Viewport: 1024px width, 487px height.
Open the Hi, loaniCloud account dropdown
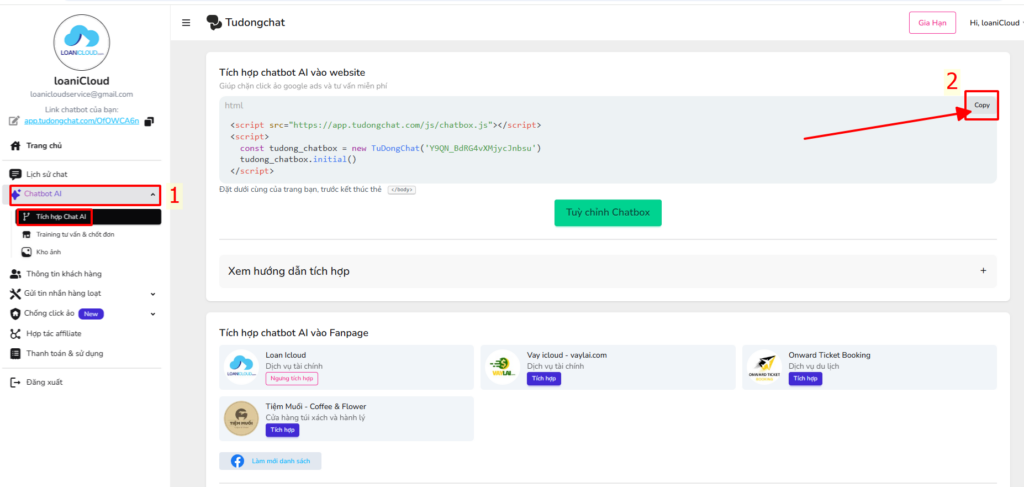(x=996, y=23)
